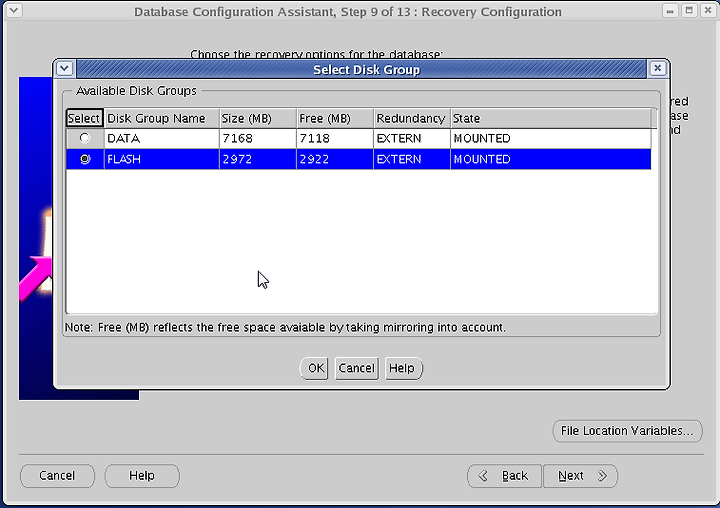
Task: Click MOUNTED state in FLASH row
Action: click(x=551, y=159)
